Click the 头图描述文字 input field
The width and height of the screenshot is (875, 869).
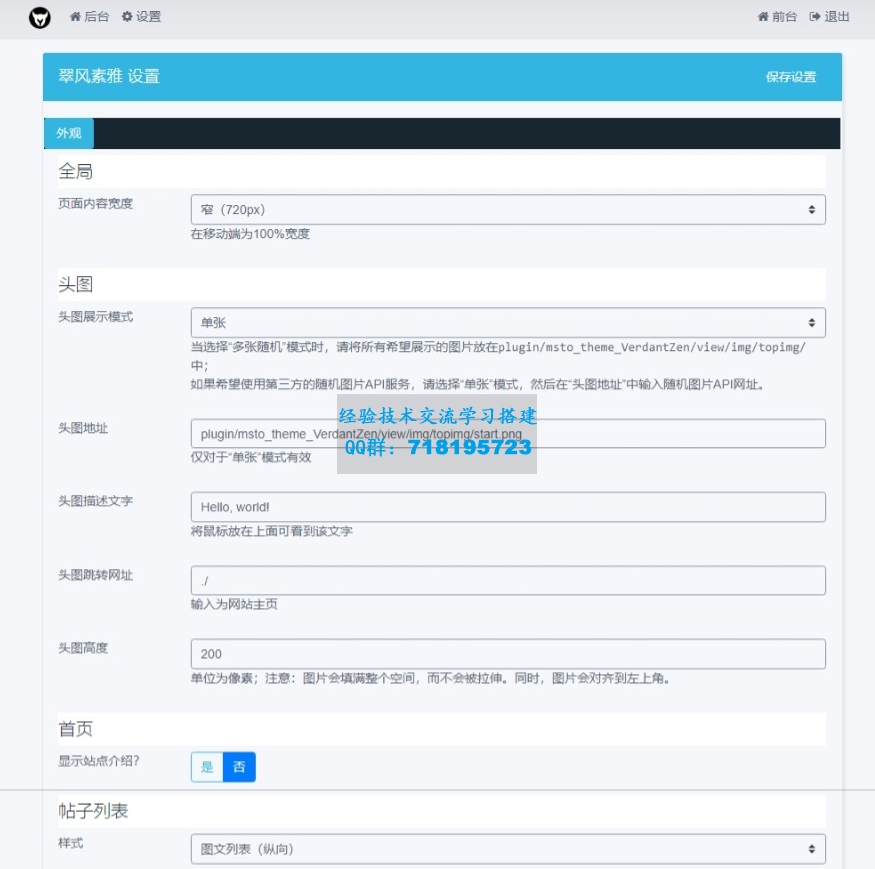coord(508,507)
